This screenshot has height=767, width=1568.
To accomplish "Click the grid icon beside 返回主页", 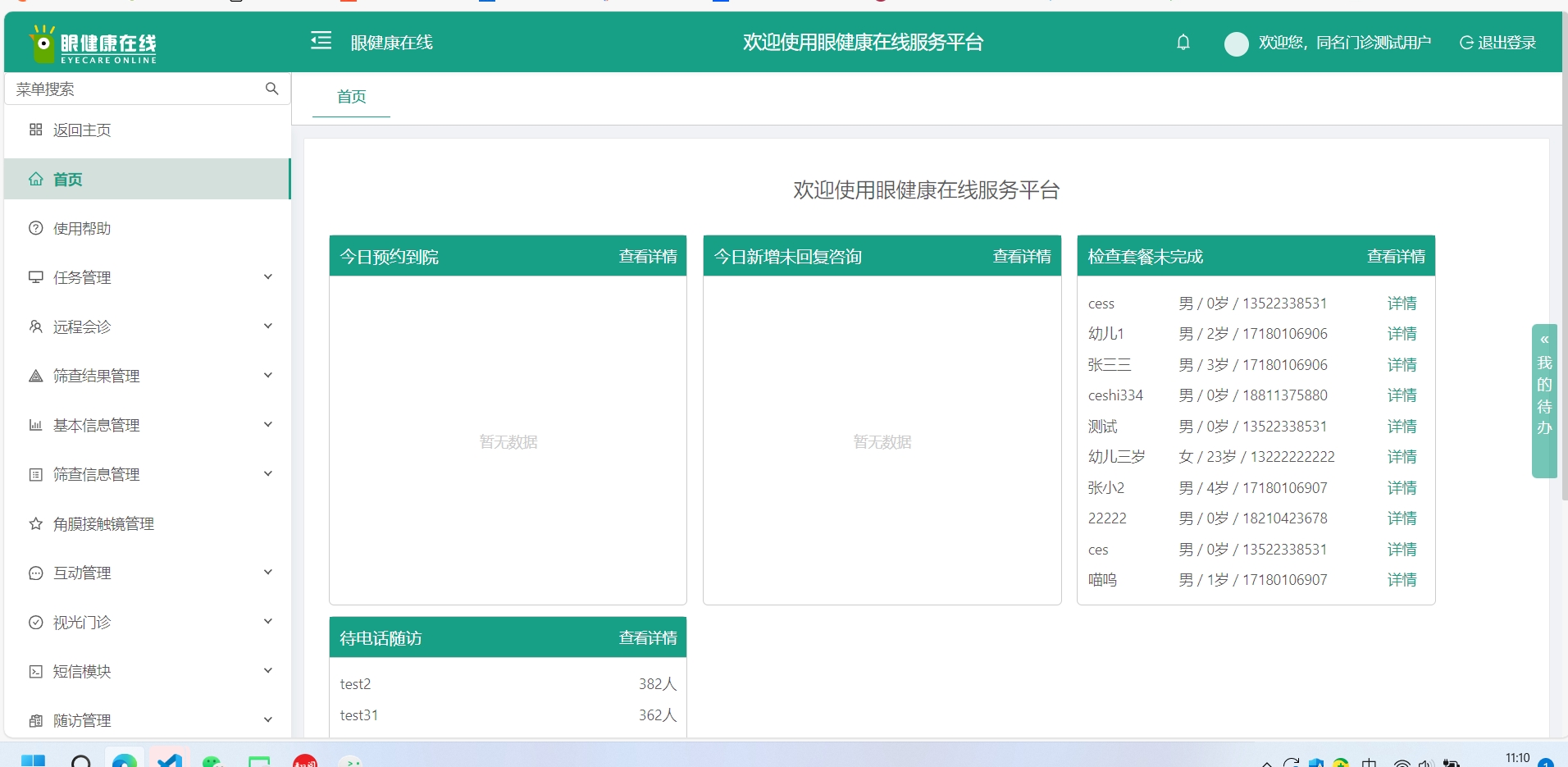I will [35, 130].
